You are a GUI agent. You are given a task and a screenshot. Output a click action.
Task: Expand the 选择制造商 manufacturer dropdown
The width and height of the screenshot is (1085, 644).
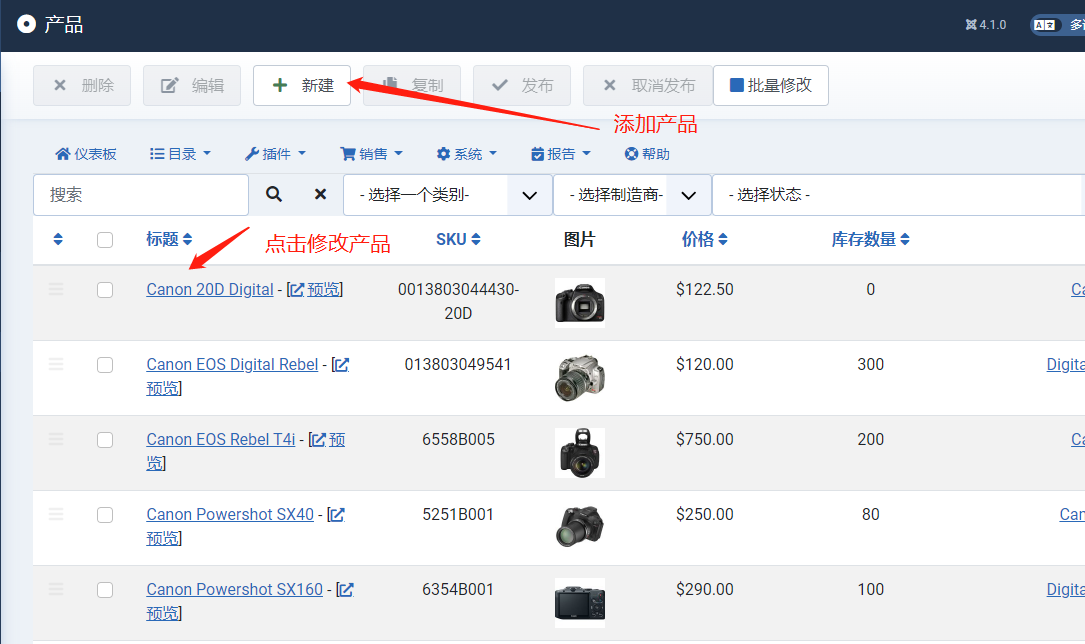[x=632, y=195]
